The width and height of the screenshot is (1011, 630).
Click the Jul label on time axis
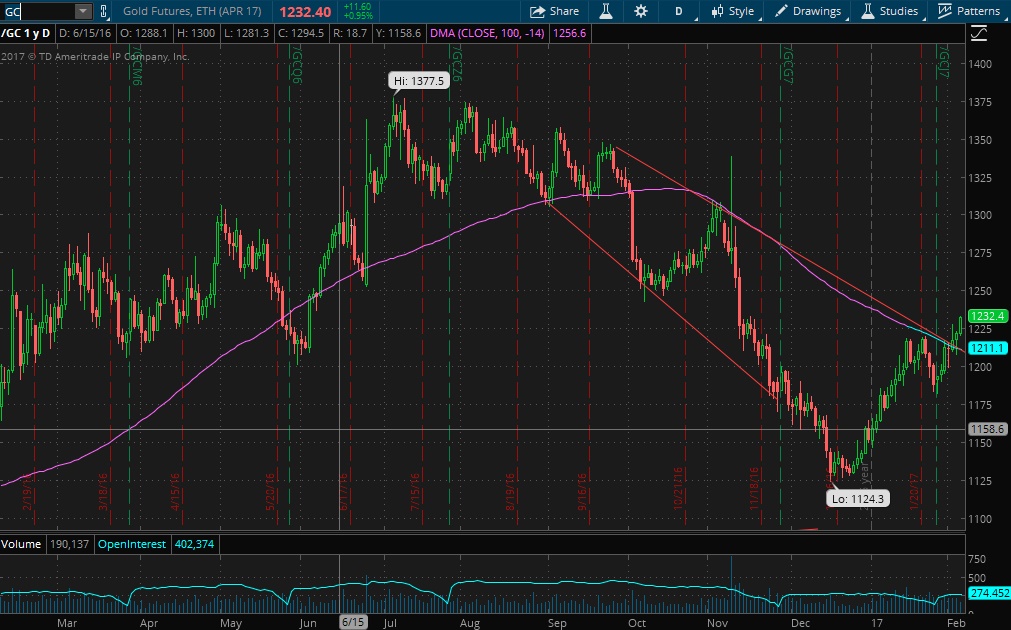pos(389,623)
